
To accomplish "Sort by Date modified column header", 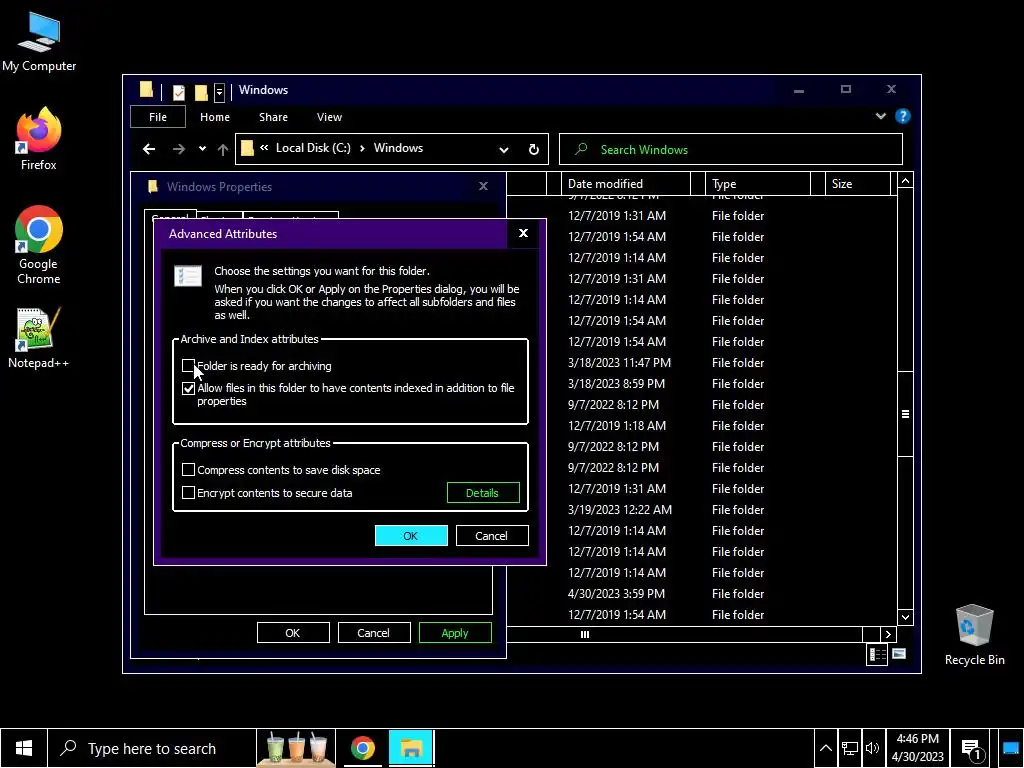I will [x=627, y=184].
